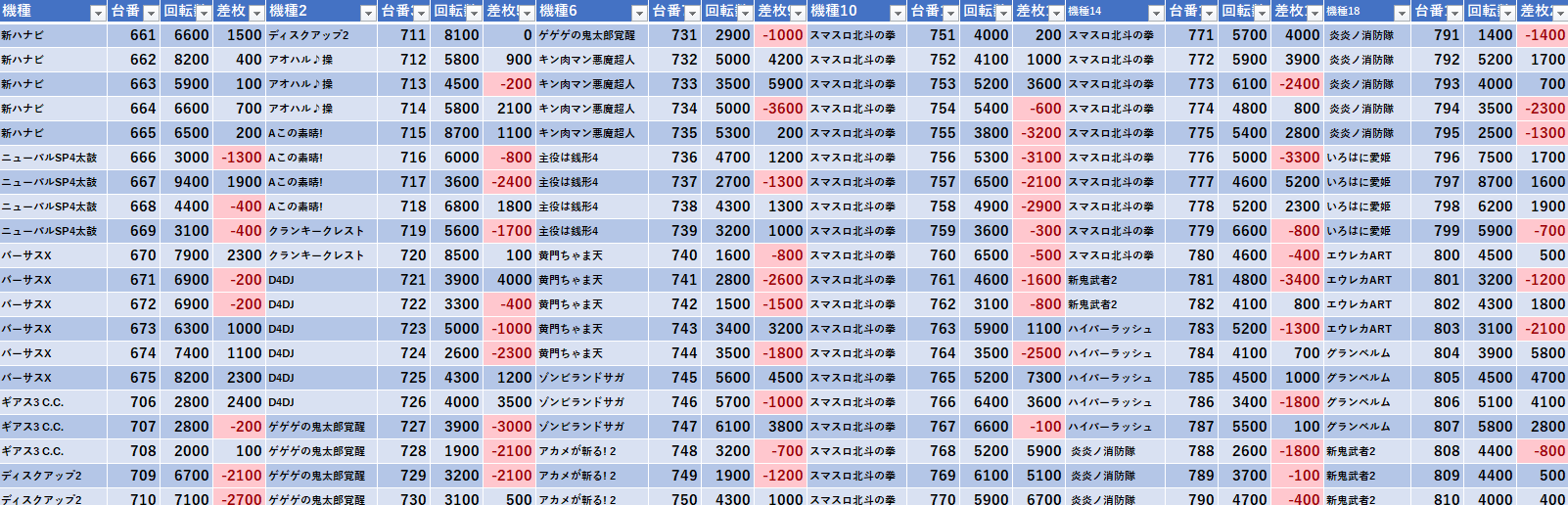Select the -3000 difference cell
The height and width of the screenshot is (505, 1568).
point(510,427)
